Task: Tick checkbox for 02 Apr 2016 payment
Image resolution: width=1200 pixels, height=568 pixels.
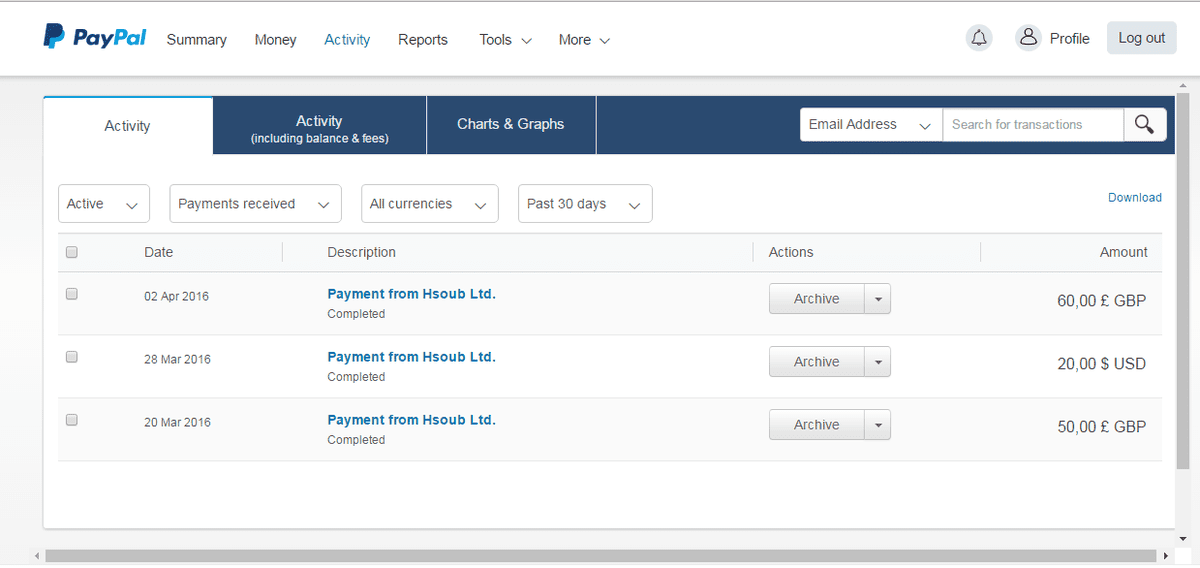Action: coord(72,294)
